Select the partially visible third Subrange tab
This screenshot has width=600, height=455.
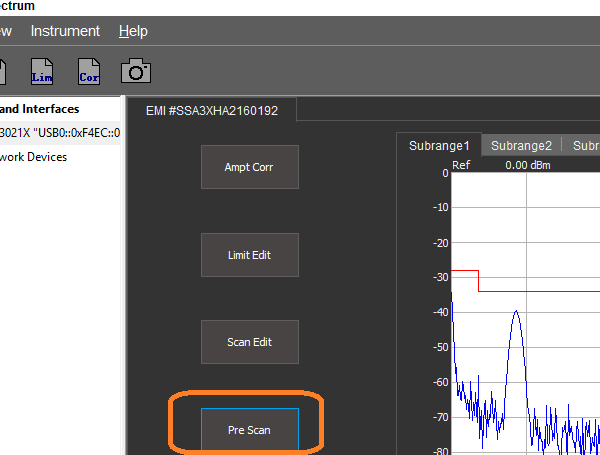pos(584,145)
